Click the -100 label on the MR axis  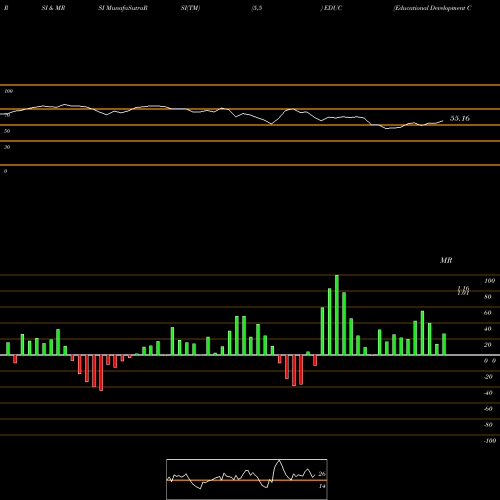(490, 441)
